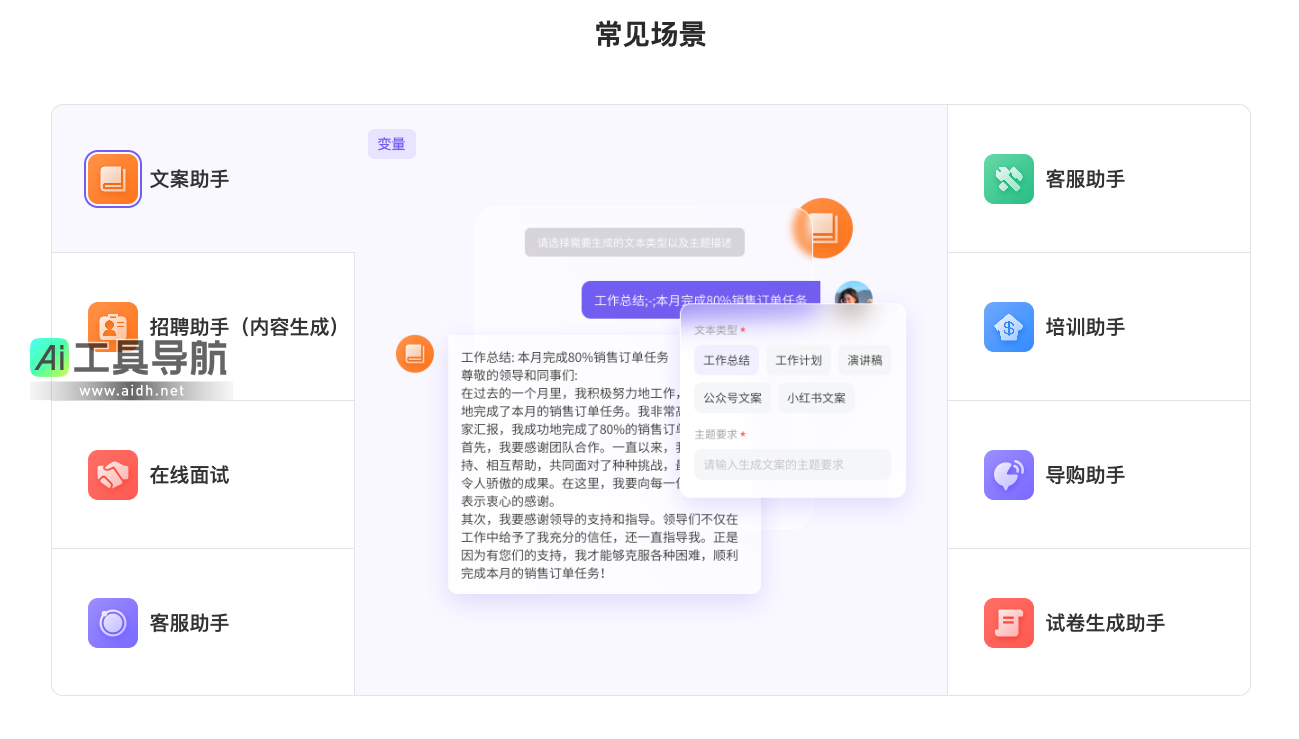Open the www.aidh.net watermark link
This screenshot has width=1299, height=739.
(x=132, y=391)
